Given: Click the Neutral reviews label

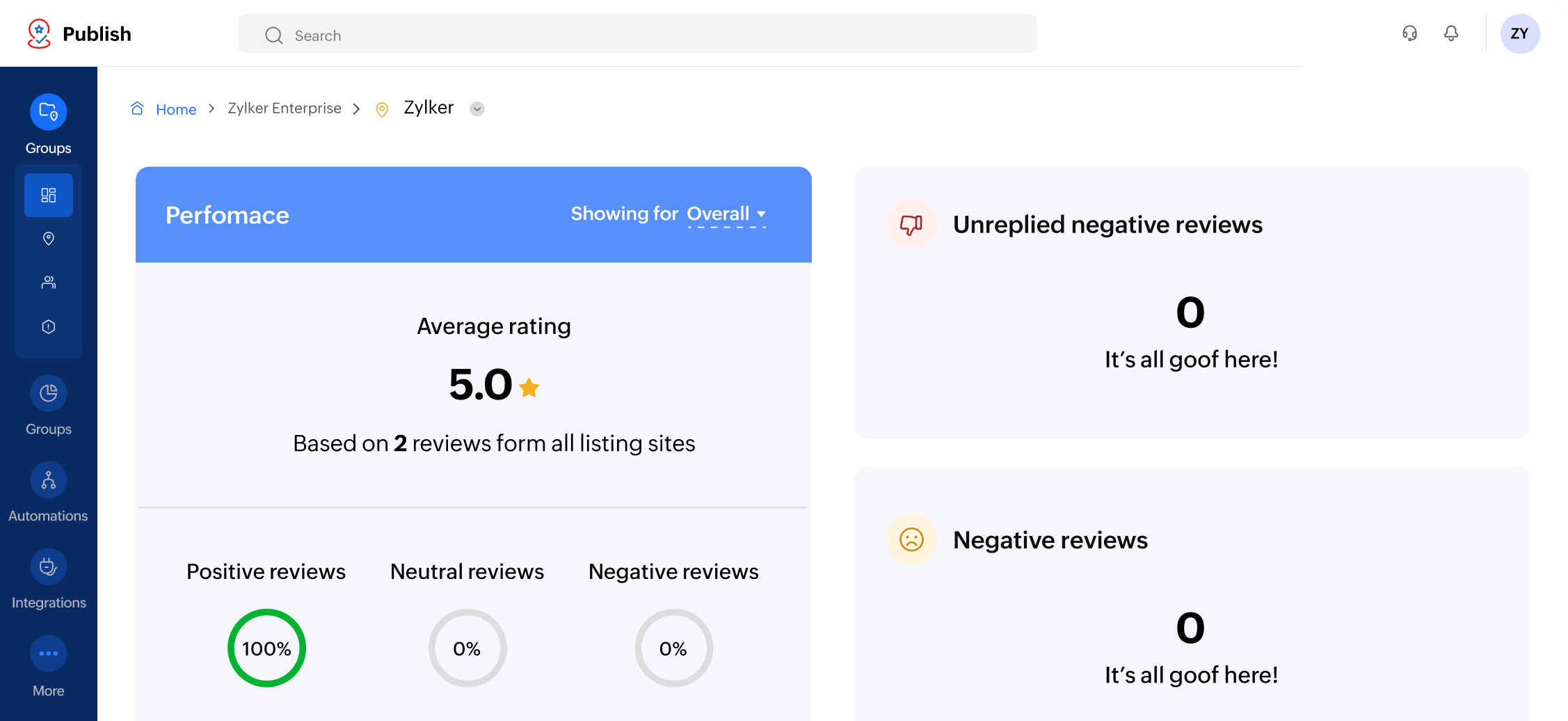Looking at the screenshot, I should coord(467,571).
